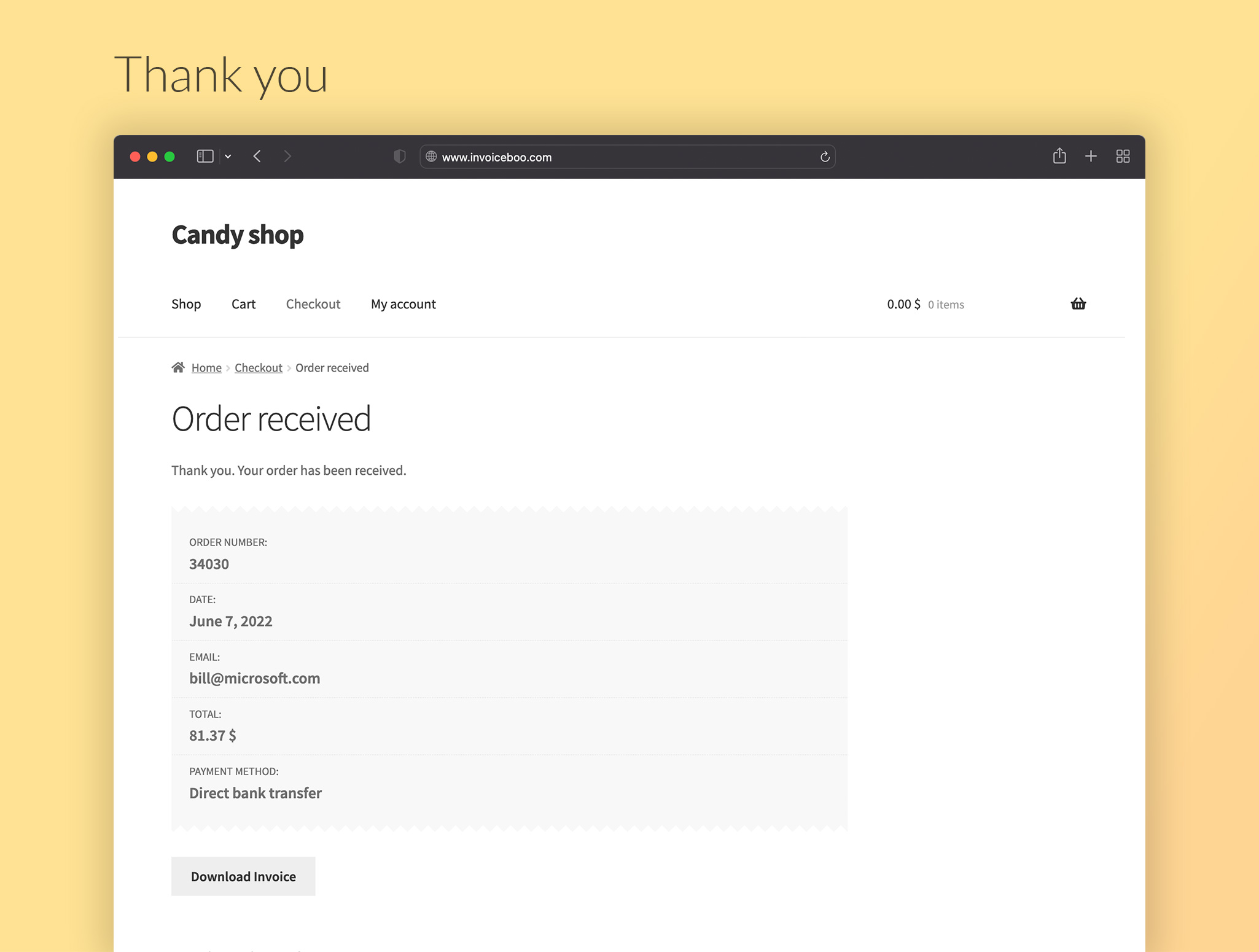
Task: Open My account page
Action: pyautogui.click(x=403, y=304)
